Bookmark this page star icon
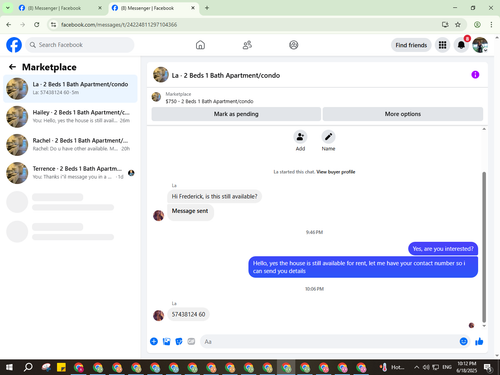 click(x=458, y=25)
